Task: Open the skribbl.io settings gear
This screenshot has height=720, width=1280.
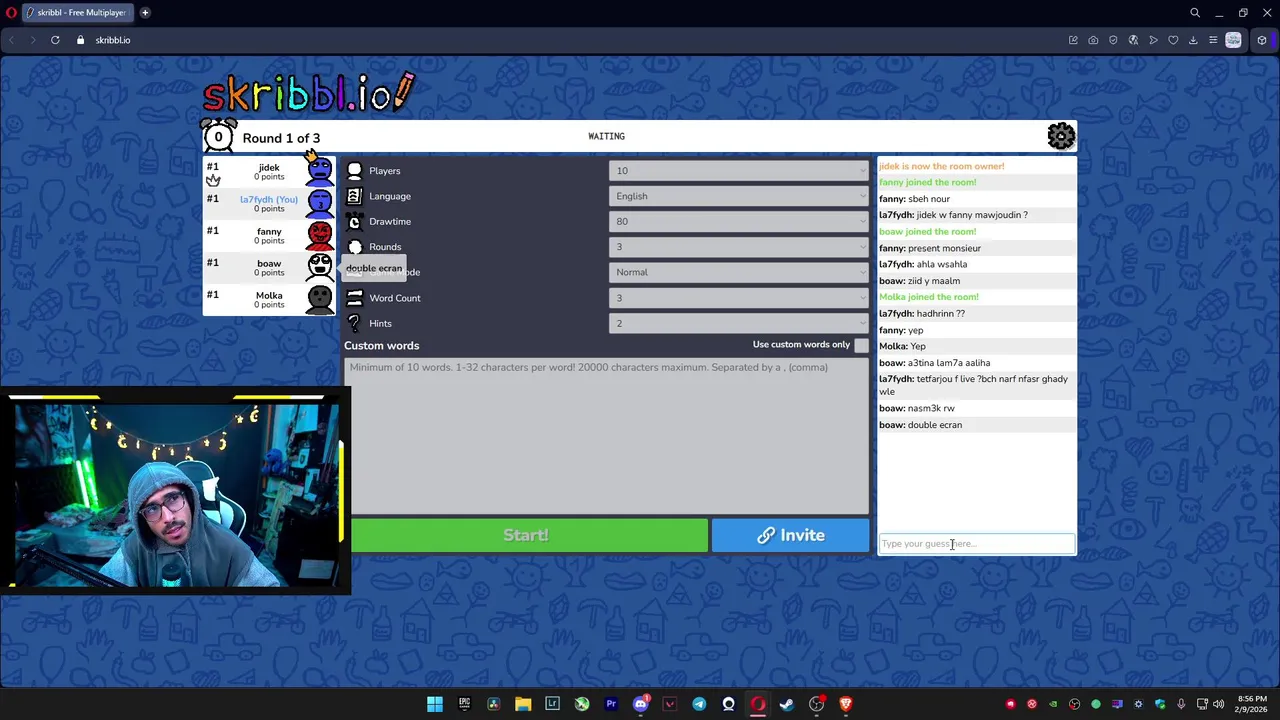Action: point(1061,136)
